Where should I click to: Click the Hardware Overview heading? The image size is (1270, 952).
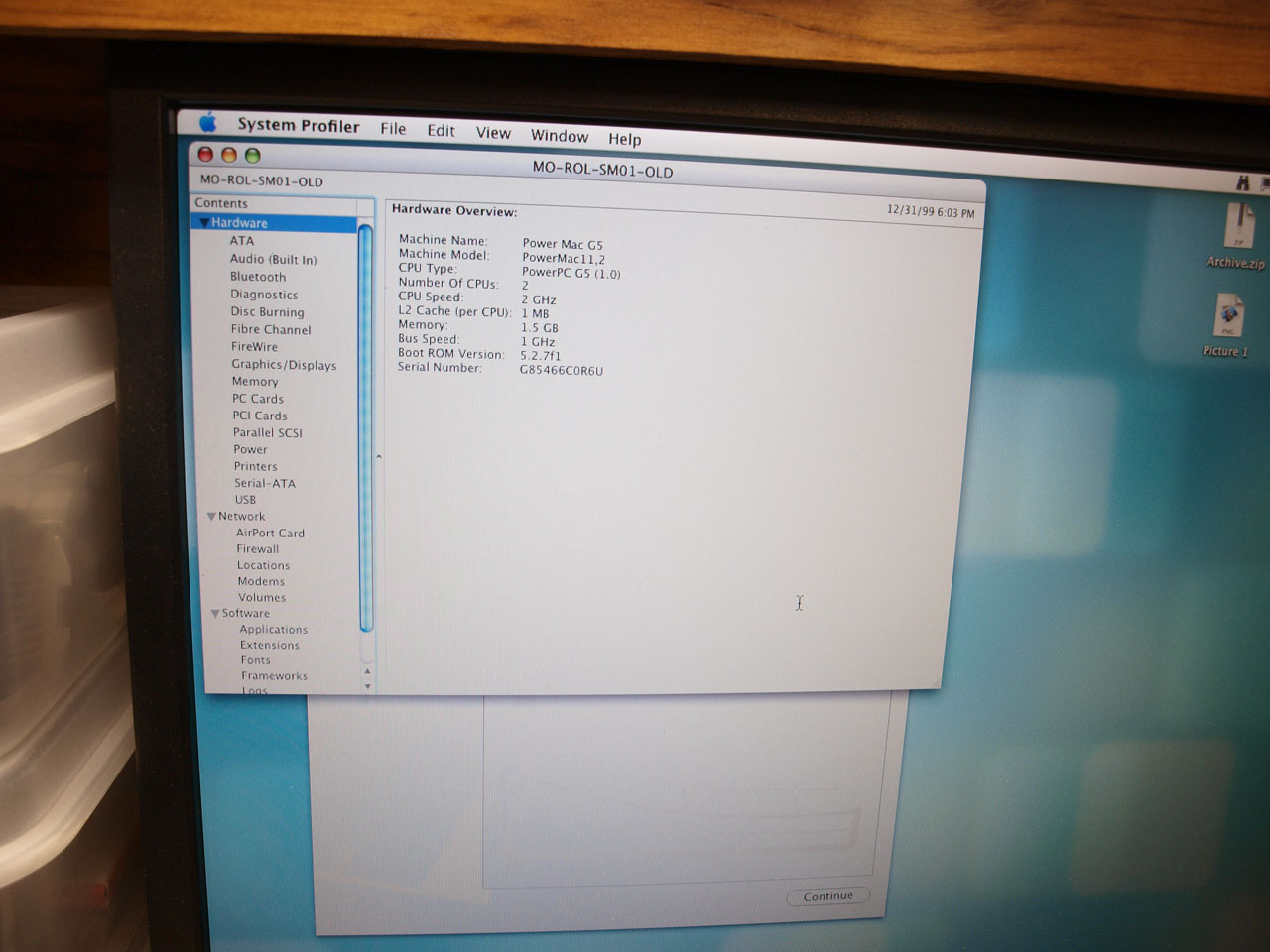click(x=454, y=210)
